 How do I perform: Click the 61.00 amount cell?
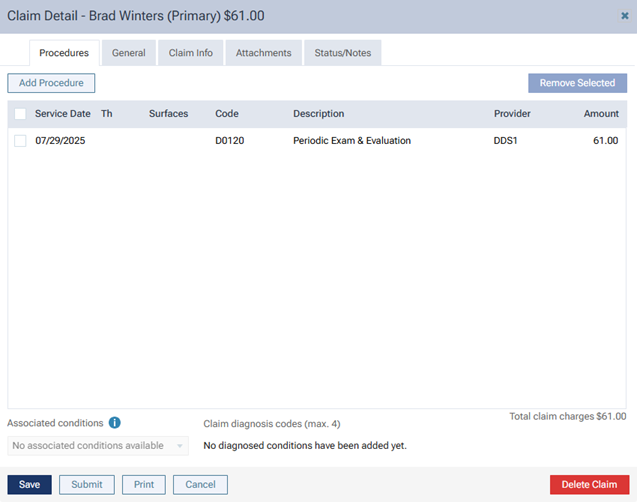(x=605, y=141)
